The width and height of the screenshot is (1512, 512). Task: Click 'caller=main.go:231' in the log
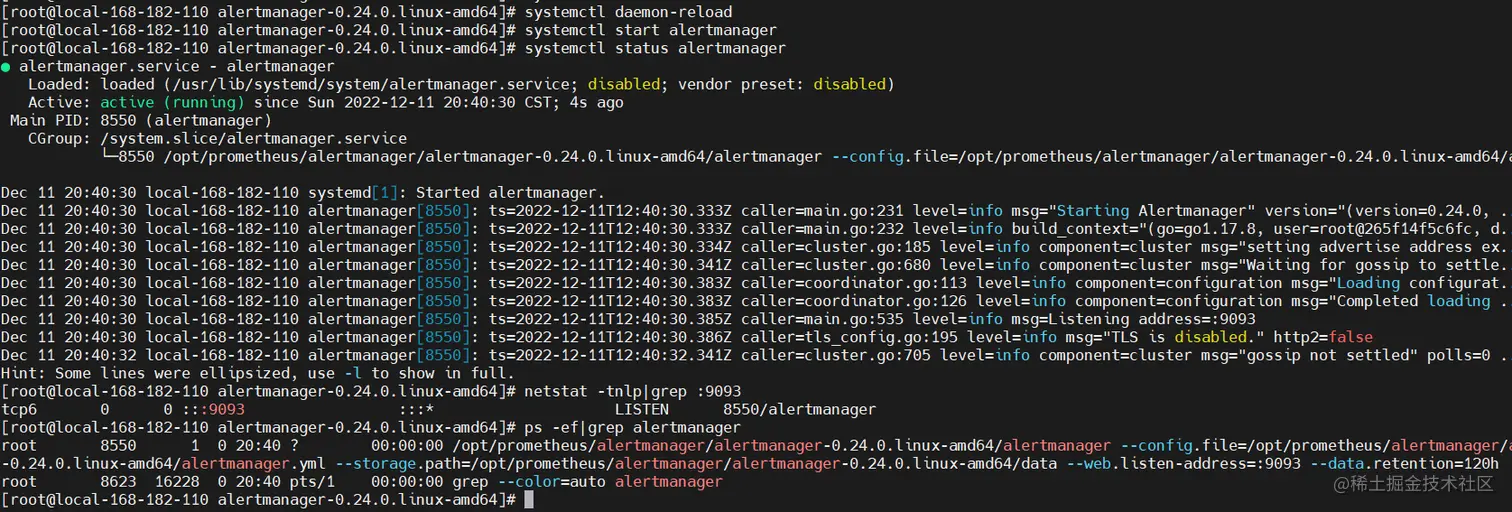[x=824, y=210]
